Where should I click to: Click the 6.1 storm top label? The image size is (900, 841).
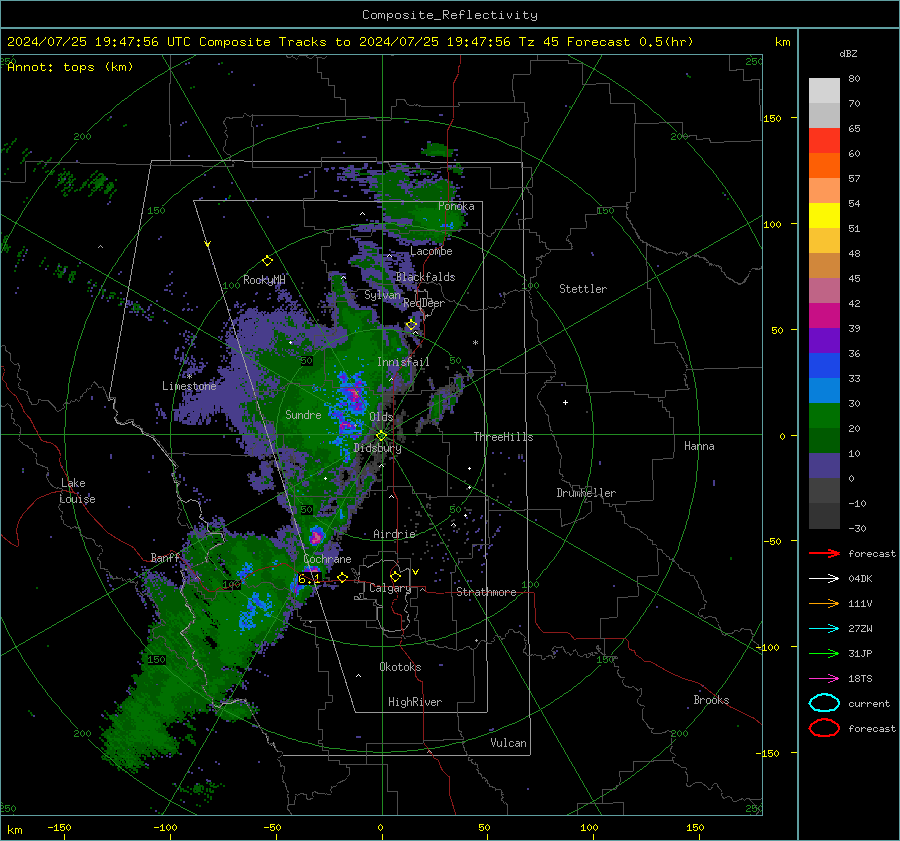click(x=309, y=579)
